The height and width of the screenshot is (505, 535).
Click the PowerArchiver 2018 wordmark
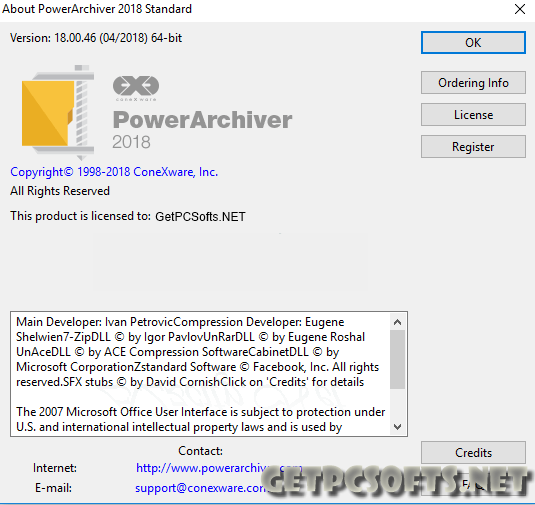tap(202, 129)
